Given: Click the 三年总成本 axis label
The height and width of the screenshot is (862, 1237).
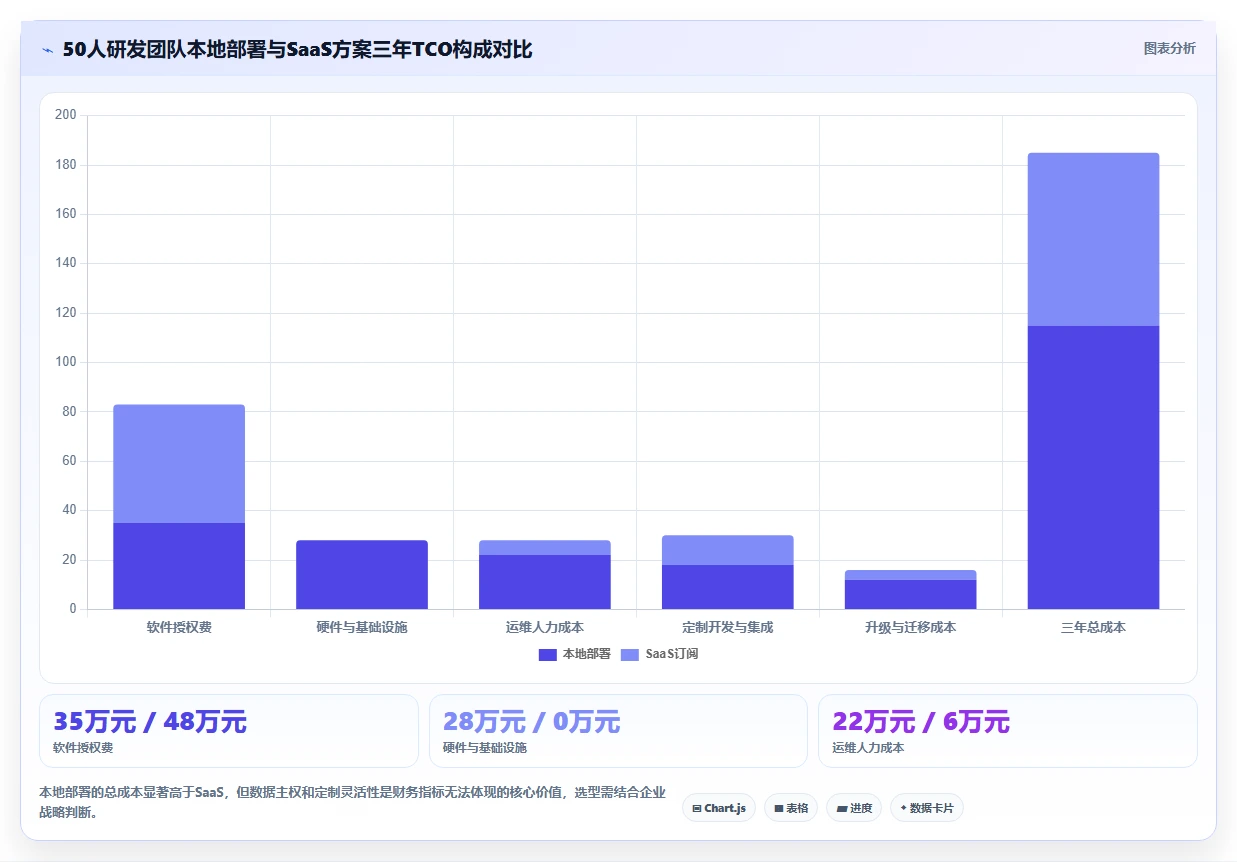Looking at the screenshot, I should pyautogui.click(x=1094, y=628).
